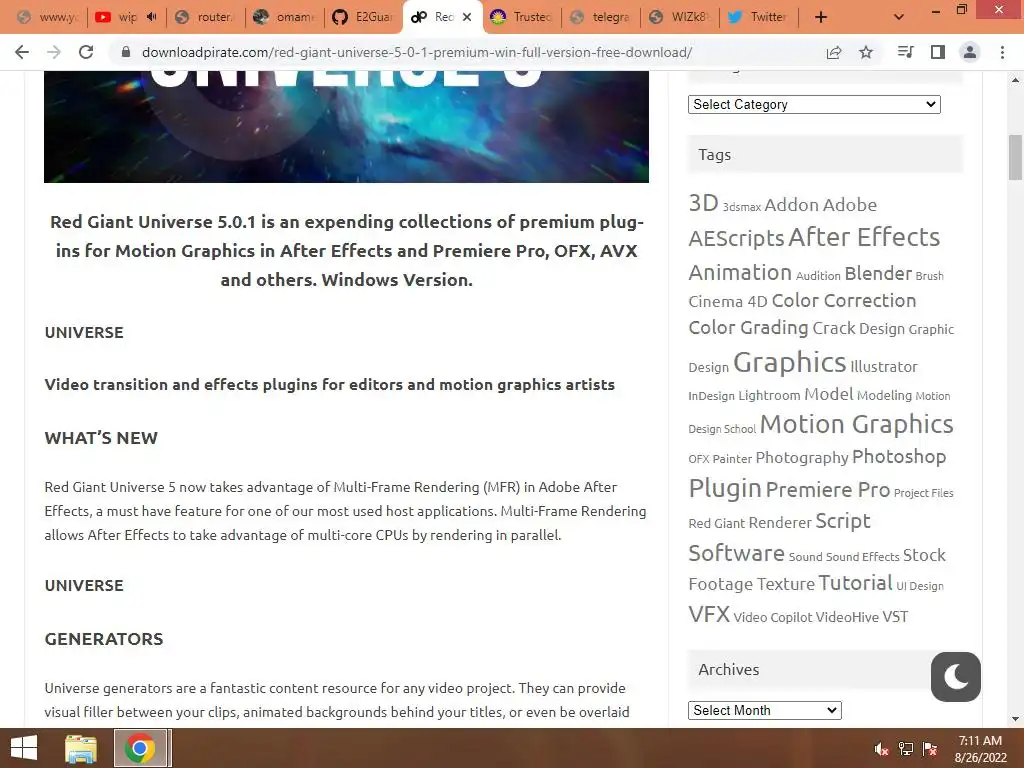Open the Windows Start button

24,748
